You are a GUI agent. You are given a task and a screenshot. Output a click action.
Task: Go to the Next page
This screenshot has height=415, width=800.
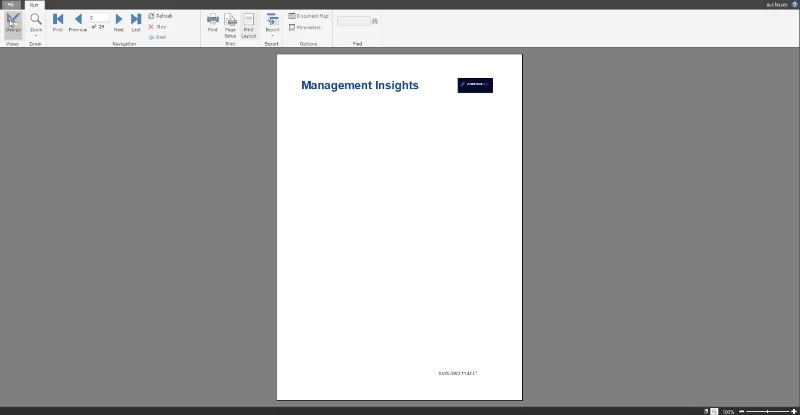[x=118, y=23]
